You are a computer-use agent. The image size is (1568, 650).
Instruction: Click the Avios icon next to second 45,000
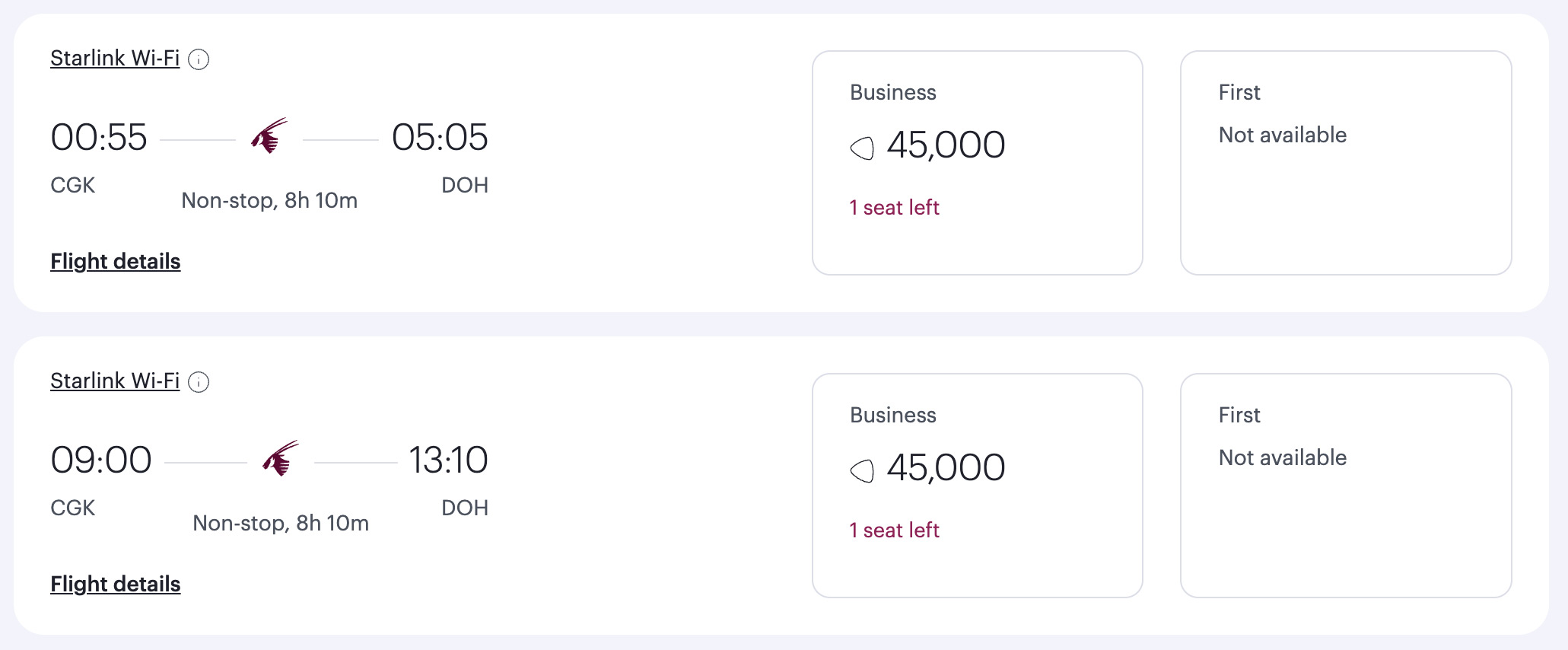862,470
